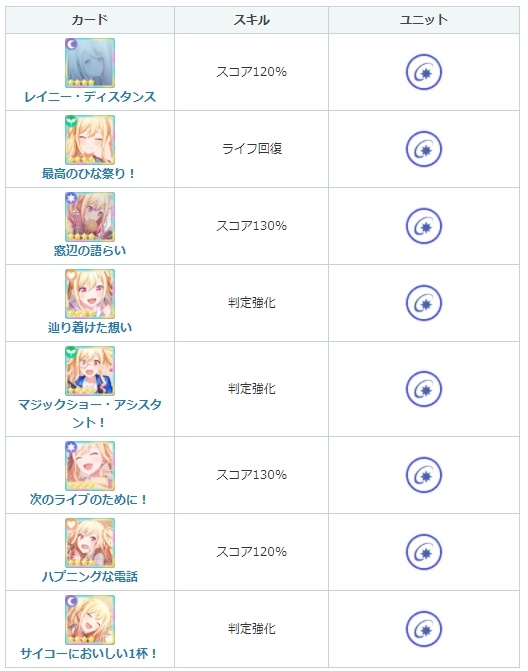Click unit icon in ハプニングな電話 row
The image size is (528, 671).
(x=424, y=552)
